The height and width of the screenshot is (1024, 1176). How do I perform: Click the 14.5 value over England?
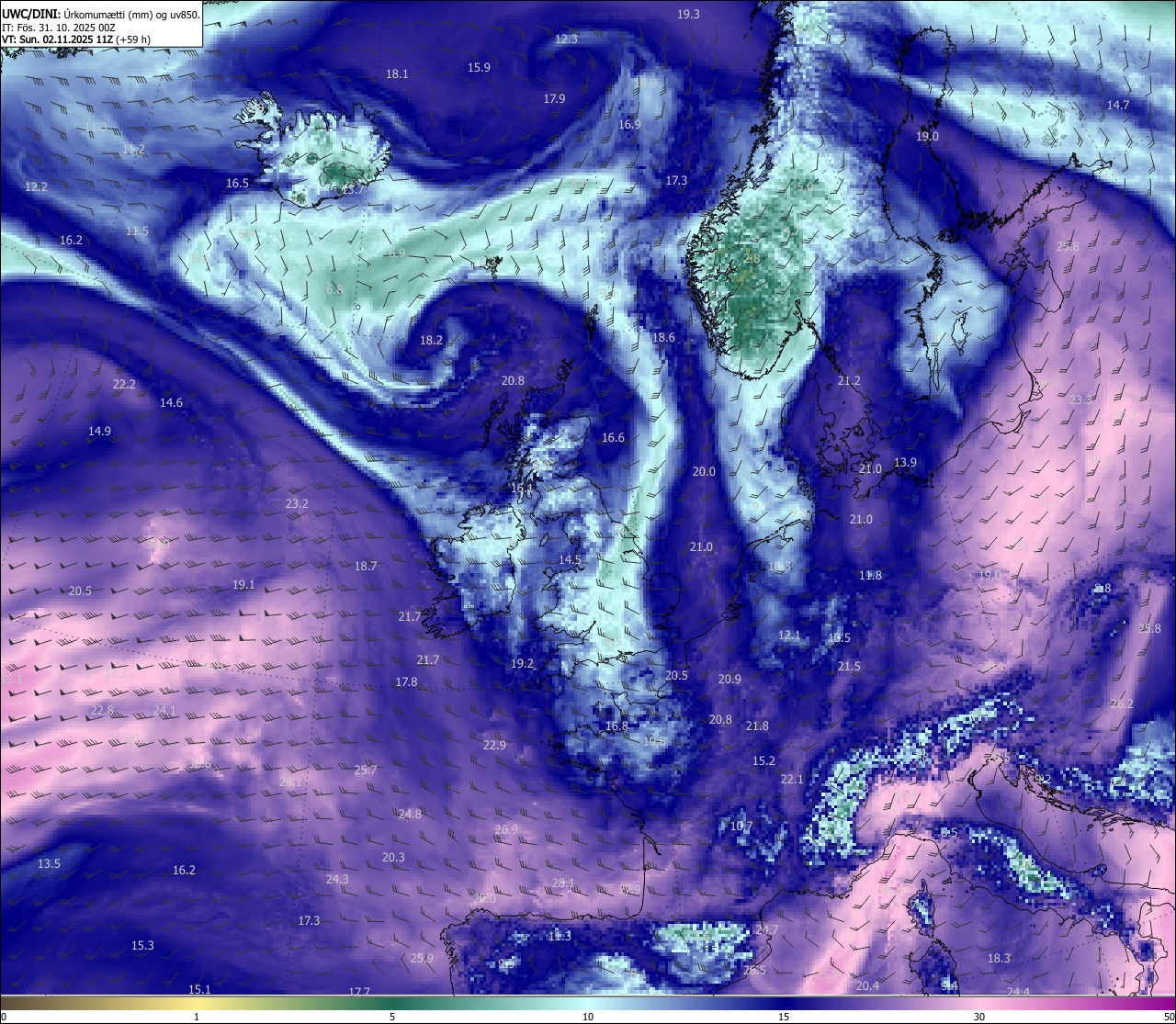(x=570, y=559)
